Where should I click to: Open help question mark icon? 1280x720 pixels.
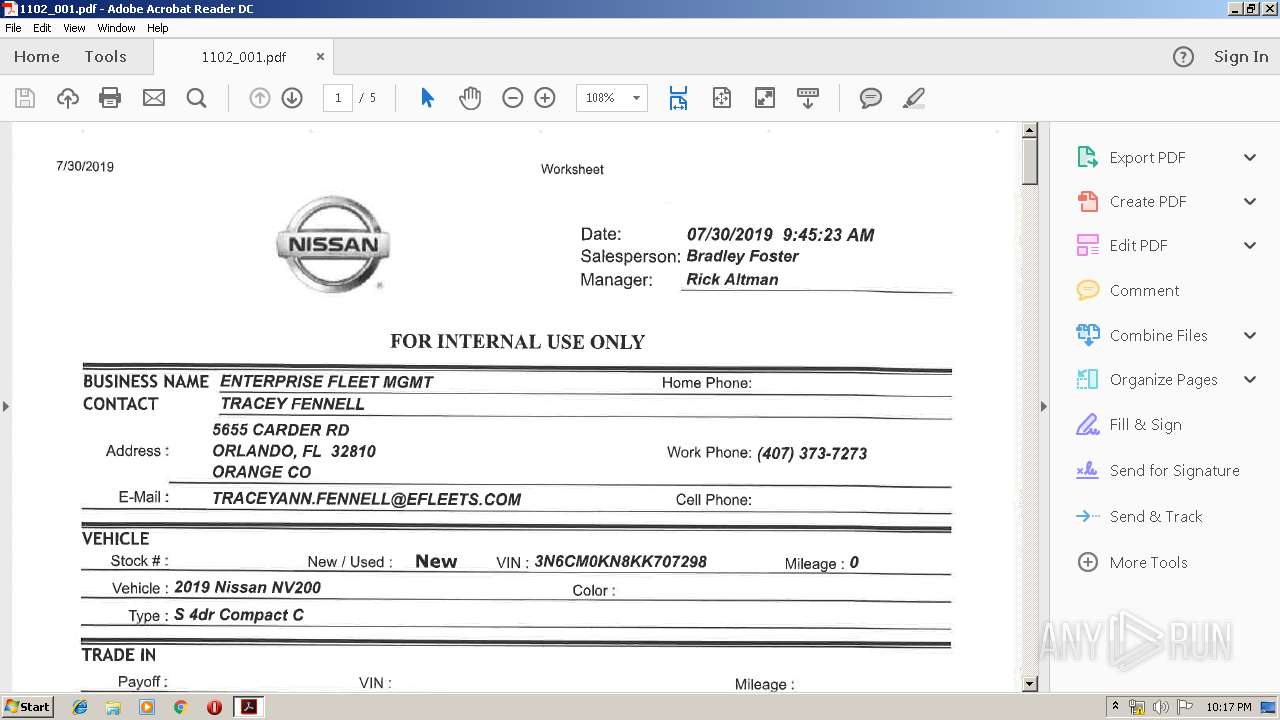pos(1183,57)
